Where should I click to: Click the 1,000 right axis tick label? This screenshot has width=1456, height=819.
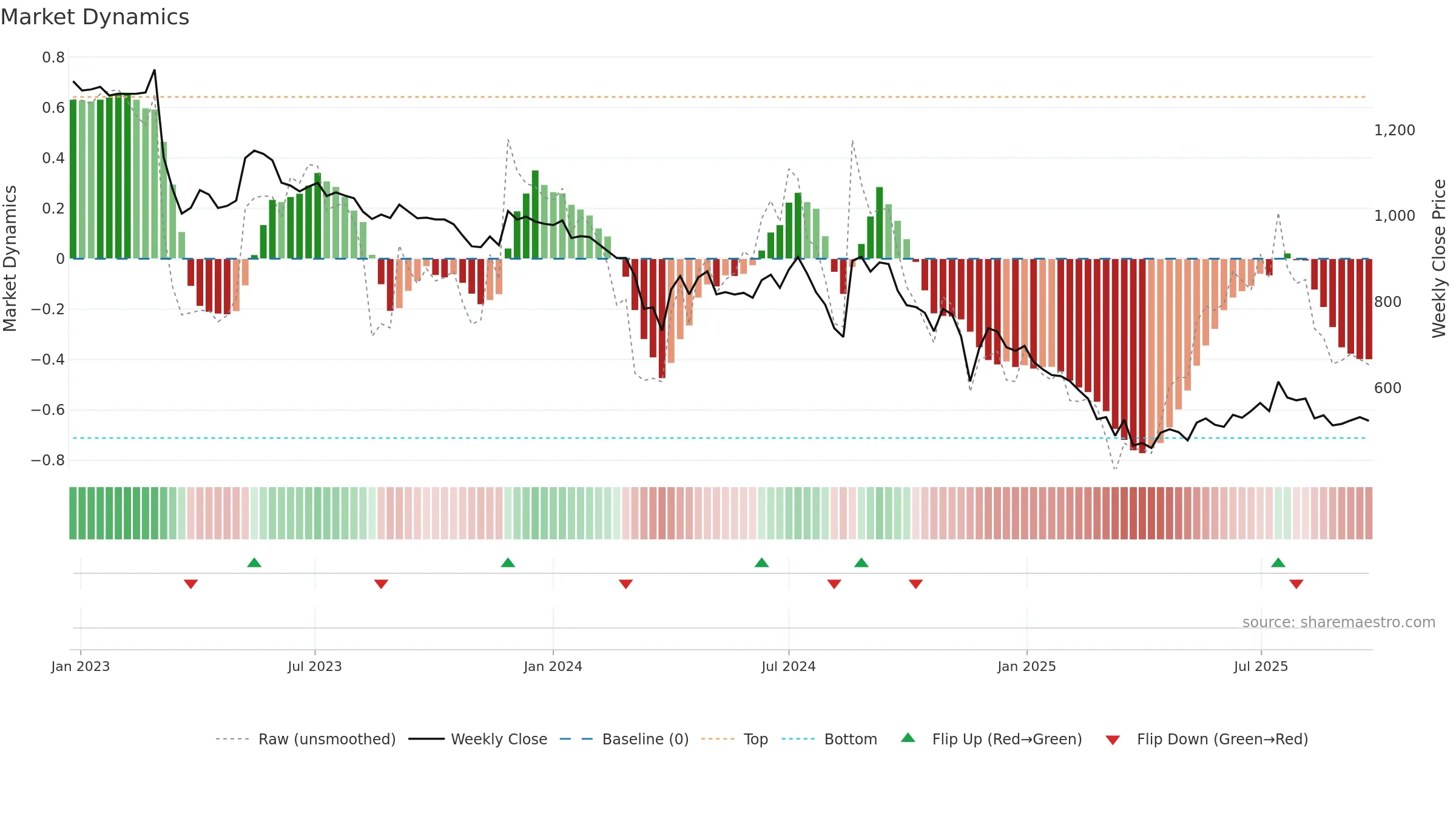1394,216
